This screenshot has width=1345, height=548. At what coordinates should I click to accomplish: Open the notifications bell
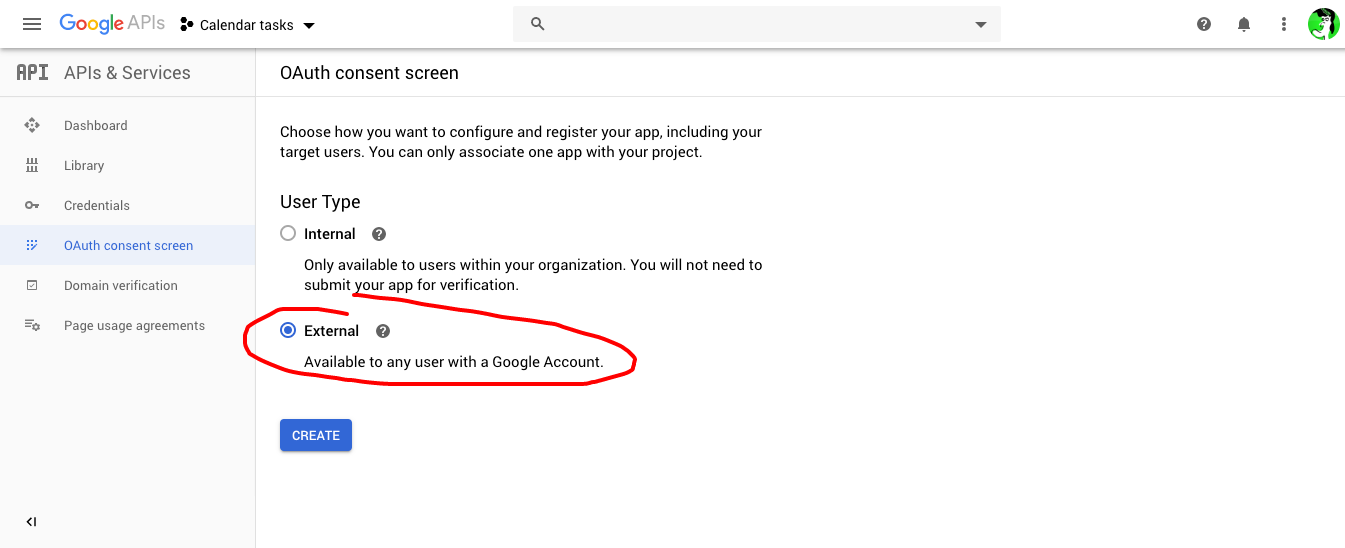click(1244, 24)
